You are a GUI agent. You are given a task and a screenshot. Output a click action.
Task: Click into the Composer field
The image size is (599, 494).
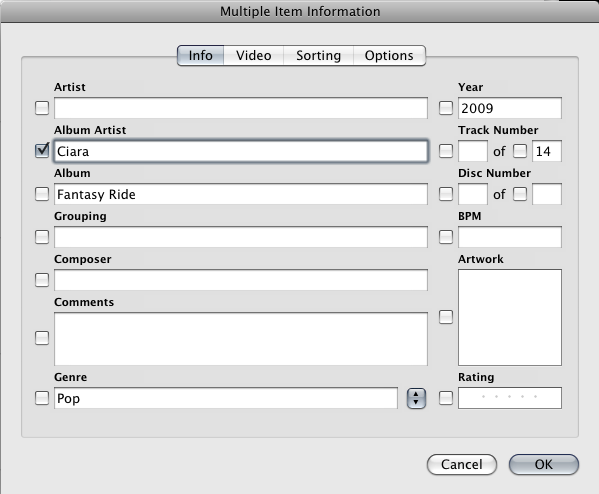pyautogui.click(x=241, y=280)
